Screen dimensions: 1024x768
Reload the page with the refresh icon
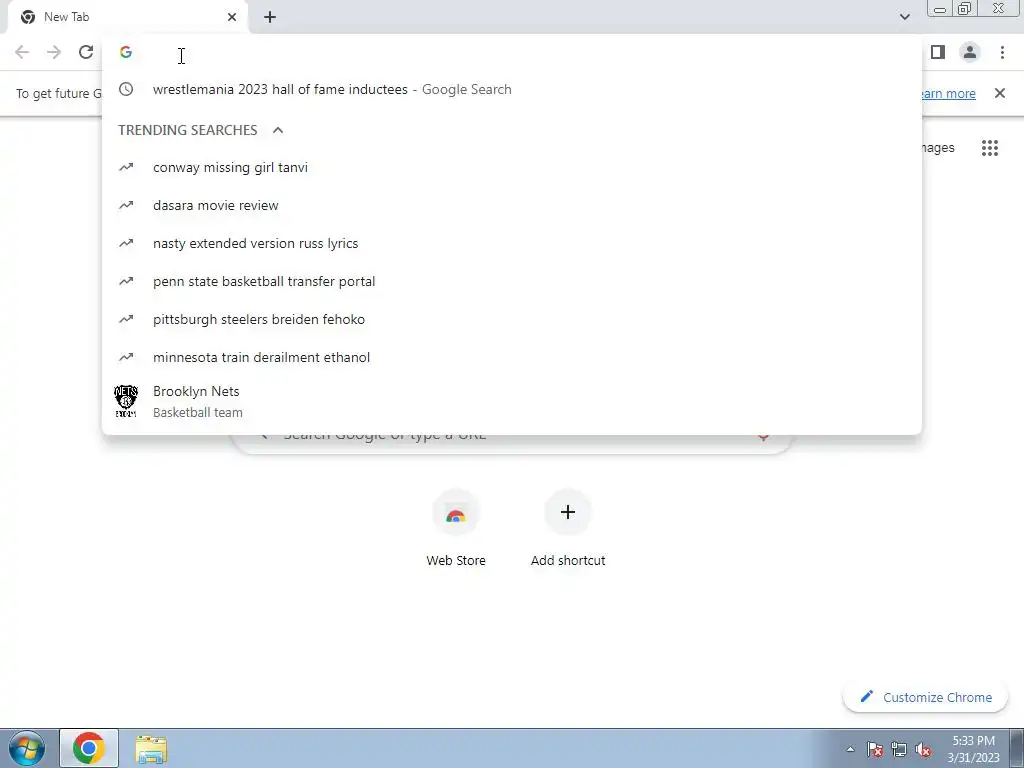tap(86, 52)
